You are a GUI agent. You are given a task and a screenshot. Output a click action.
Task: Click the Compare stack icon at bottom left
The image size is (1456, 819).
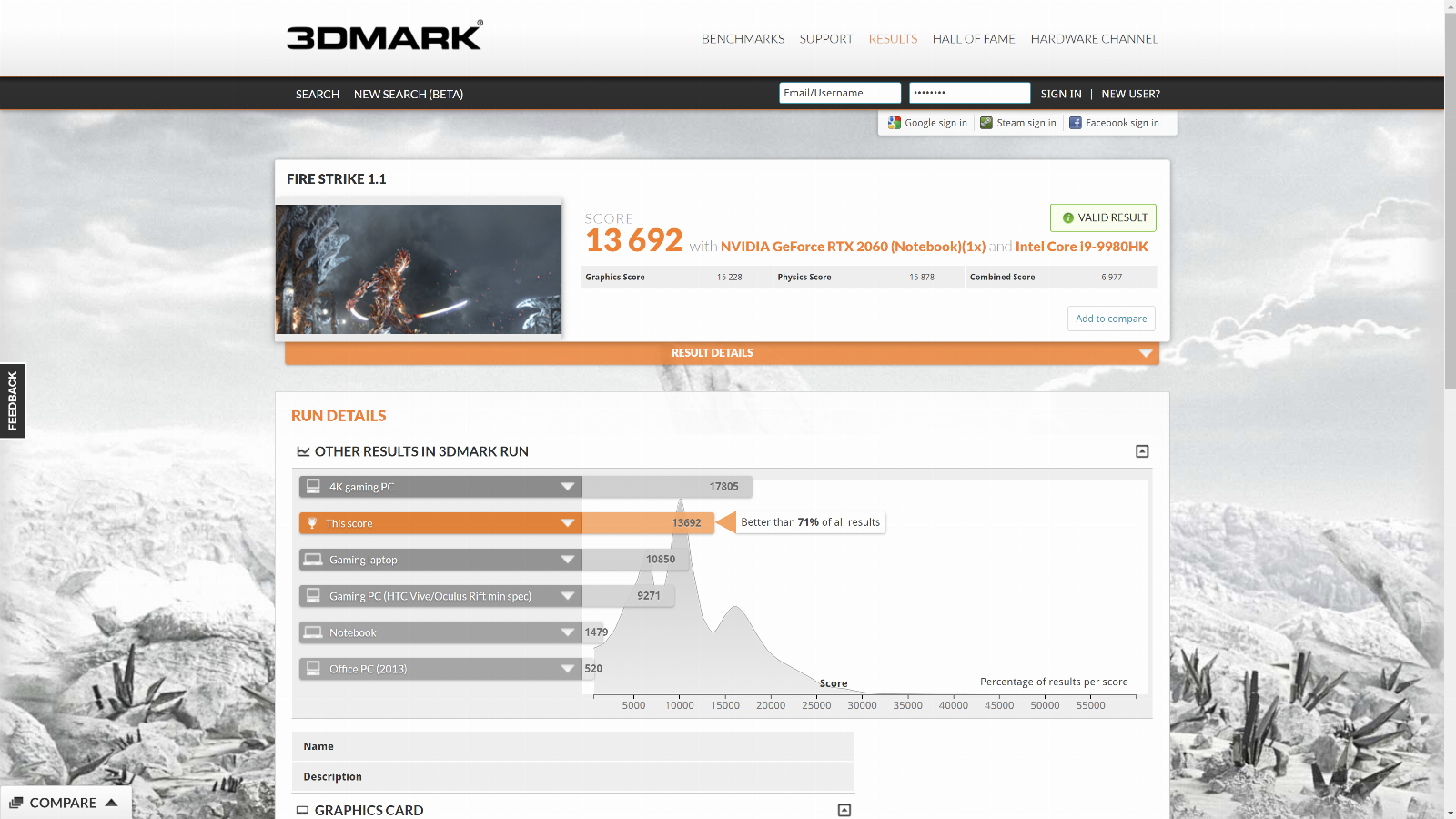point(15,803)
